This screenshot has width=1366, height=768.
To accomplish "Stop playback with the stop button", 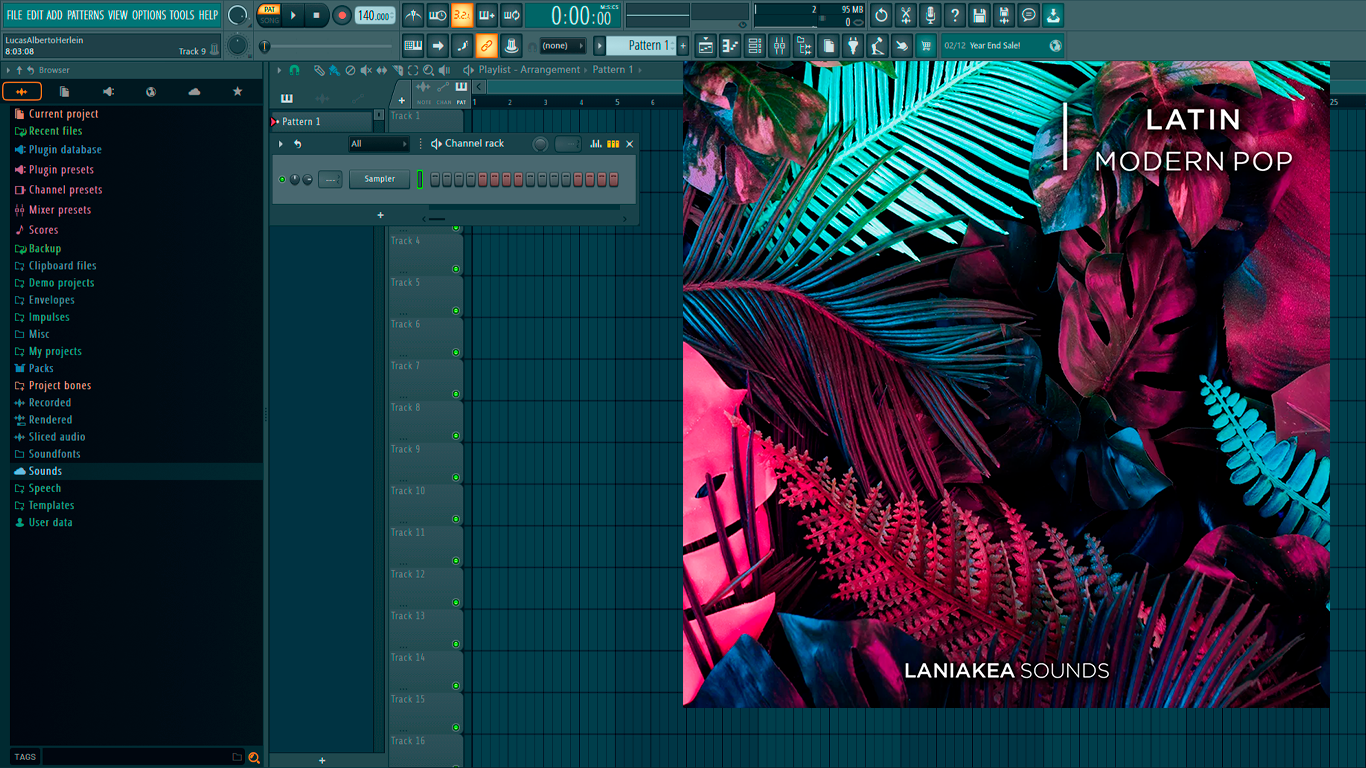I will pos(317,15).
